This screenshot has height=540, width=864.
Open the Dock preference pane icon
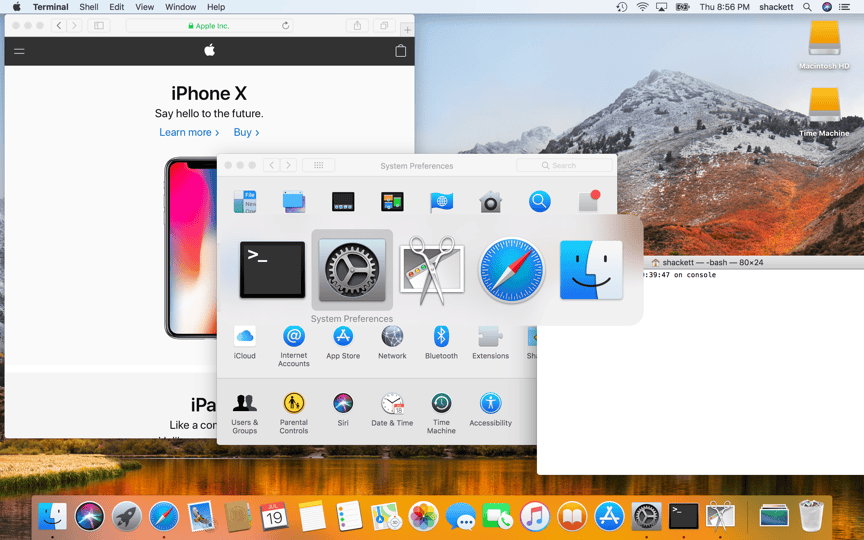coord(343,202)
